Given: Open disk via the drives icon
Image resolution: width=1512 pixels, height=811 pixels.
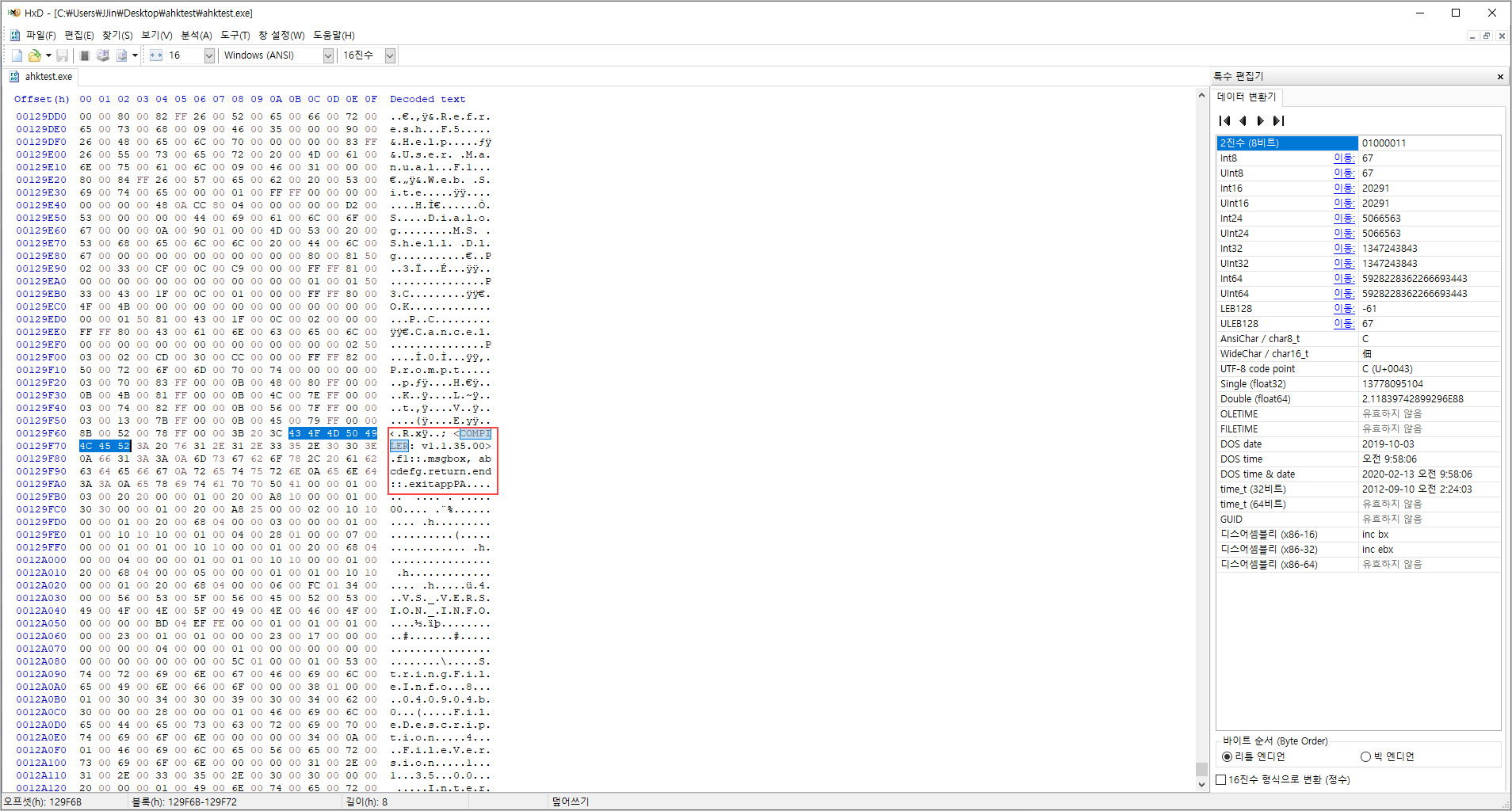Looking at the screenshot, I should 103,55.
